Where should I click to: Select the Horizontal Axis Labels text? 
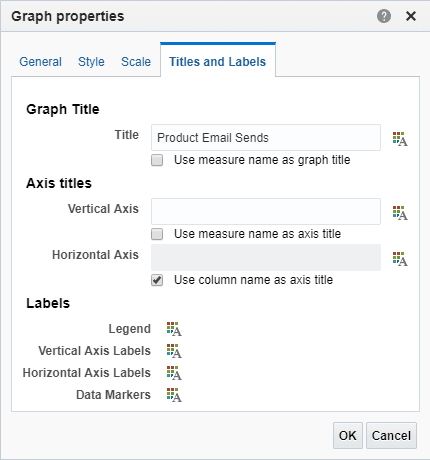(87, 373)
